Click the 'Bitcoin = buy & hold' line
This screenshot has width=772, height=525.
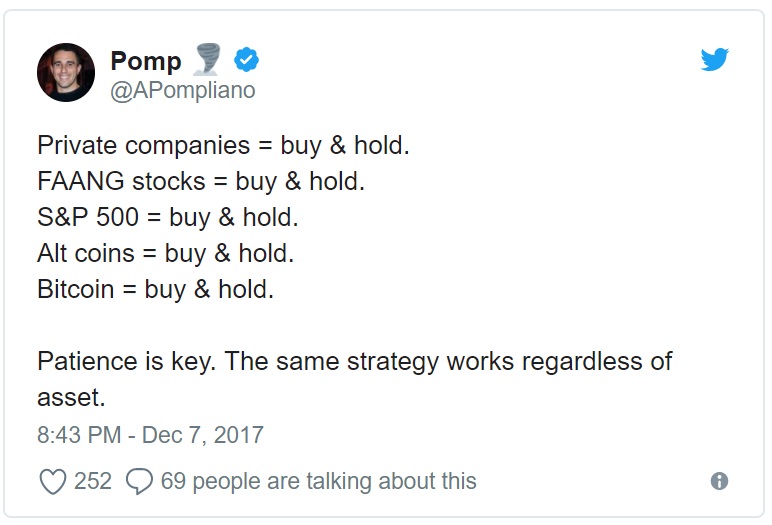(x=155, y=290)
